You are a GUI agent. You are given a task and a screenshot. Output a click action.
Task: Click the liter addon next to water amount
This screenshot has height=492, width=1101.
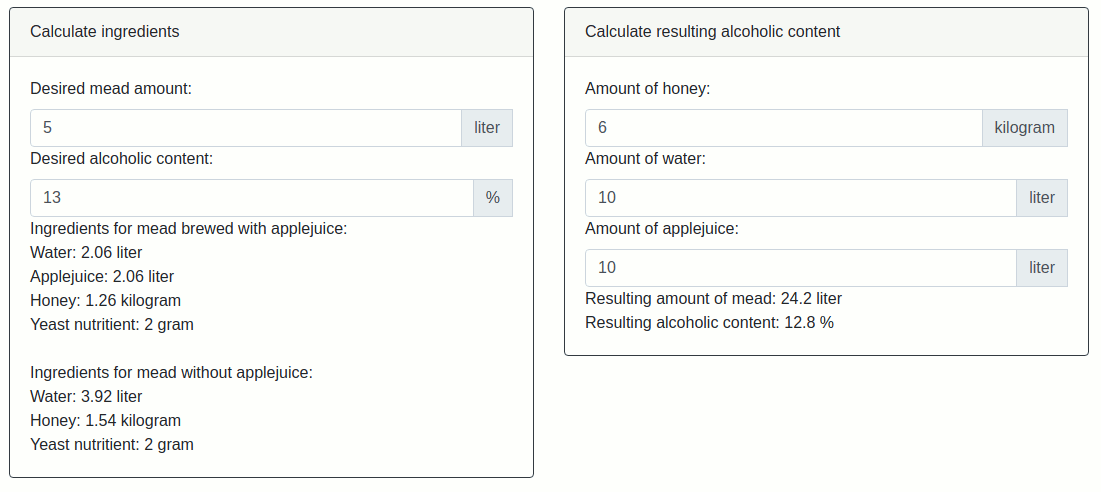(1042, 198)
